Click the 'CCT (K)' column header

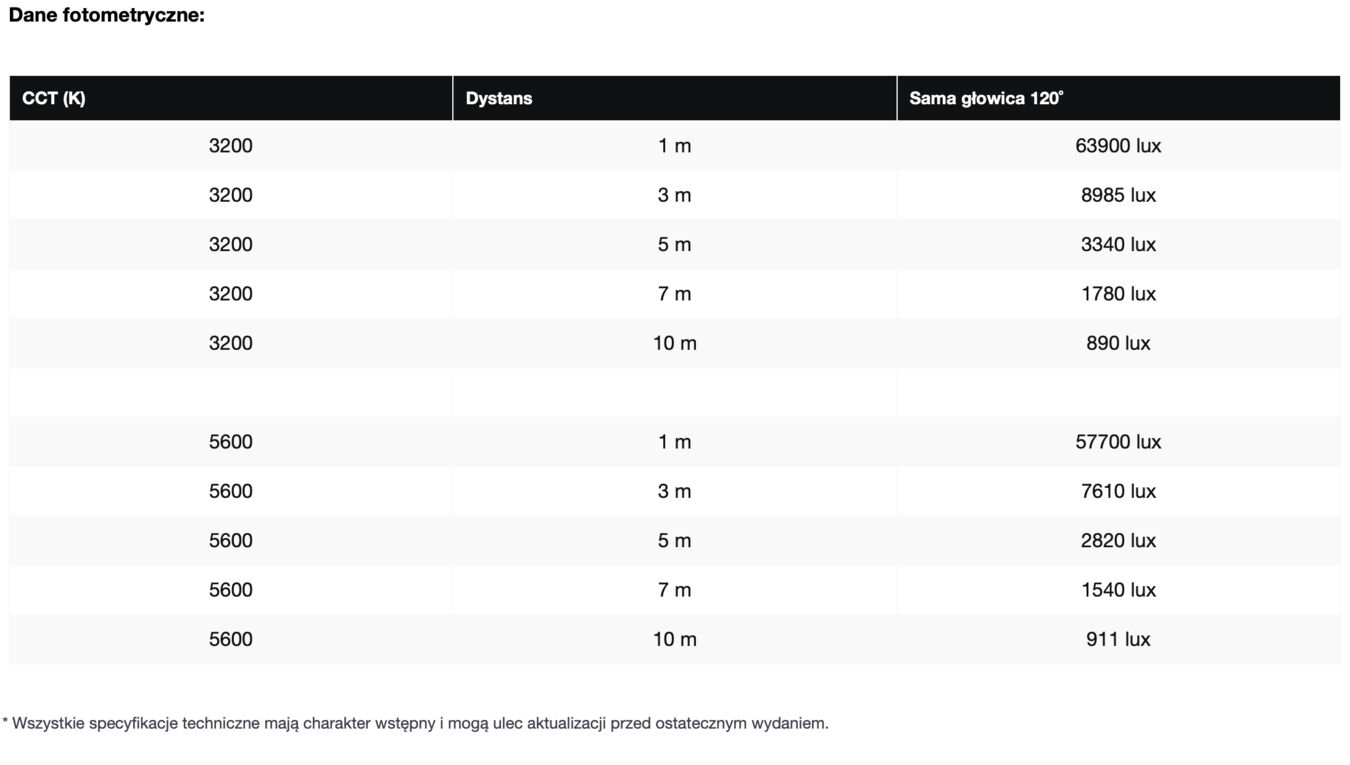tap(54, 98)
